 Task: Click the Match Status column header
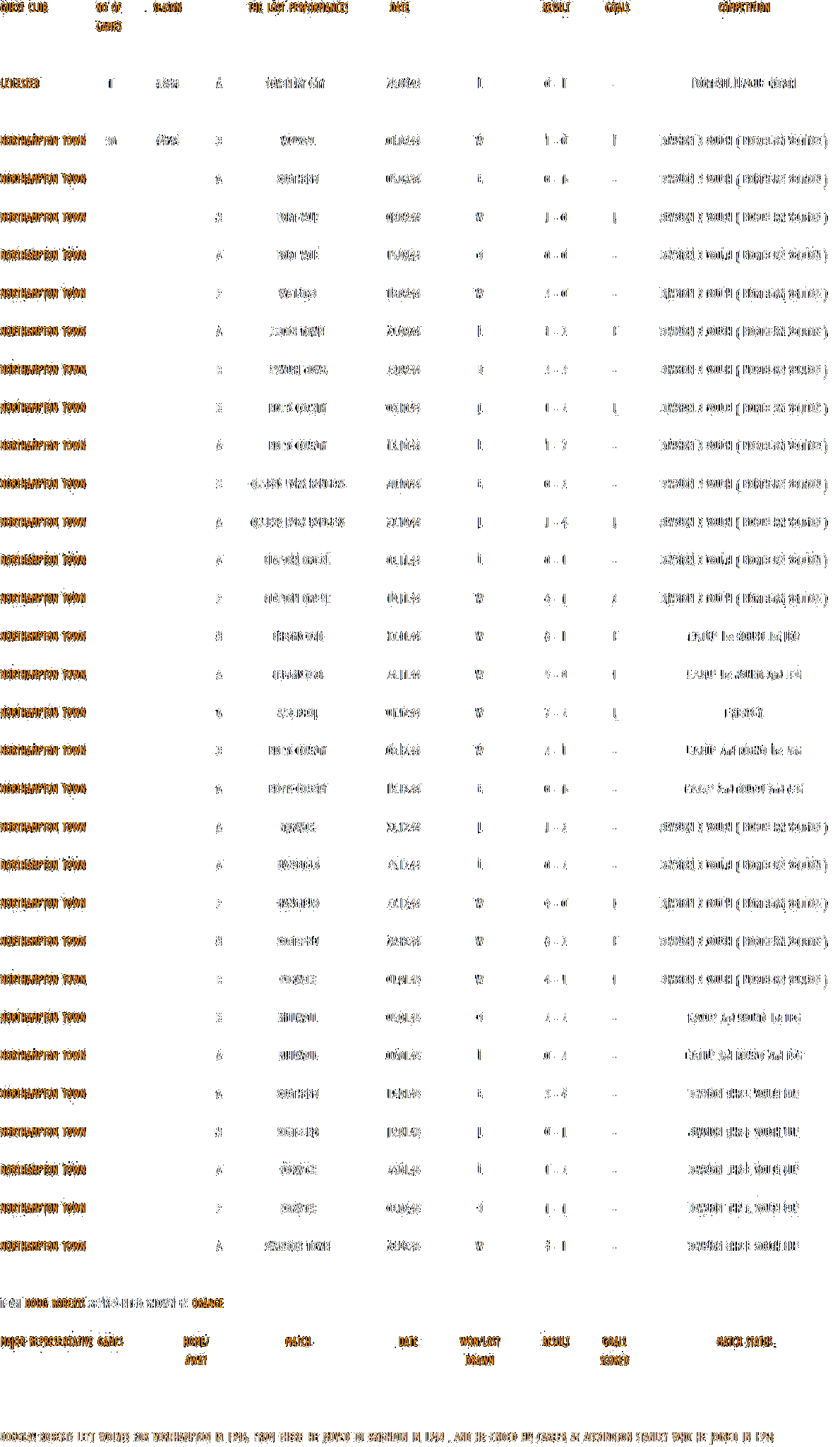pyautogui.click(x=744, y=1342)
